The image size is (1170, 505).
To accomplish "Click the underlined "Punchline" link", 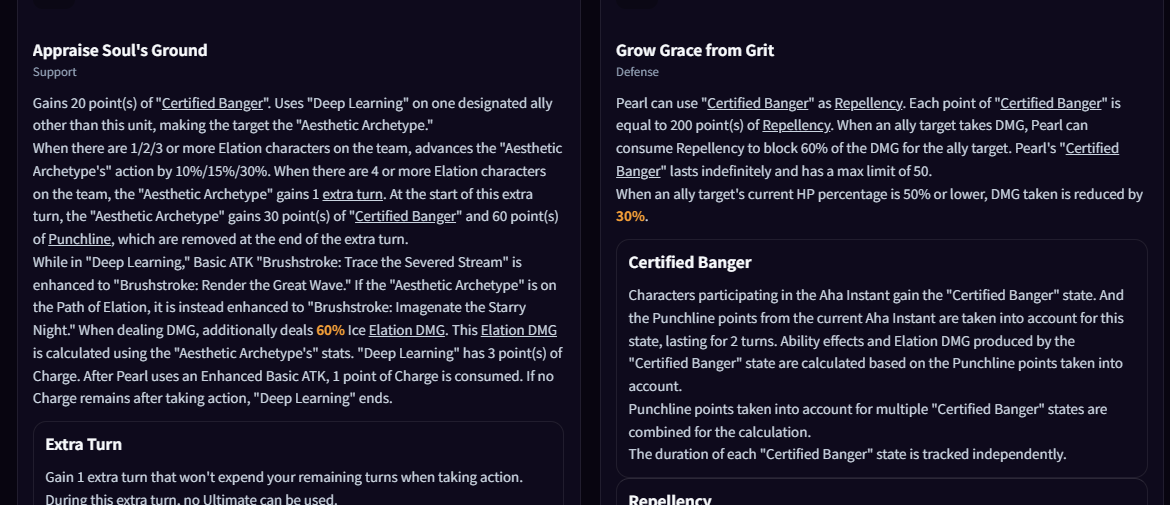I will pos(80,239).
